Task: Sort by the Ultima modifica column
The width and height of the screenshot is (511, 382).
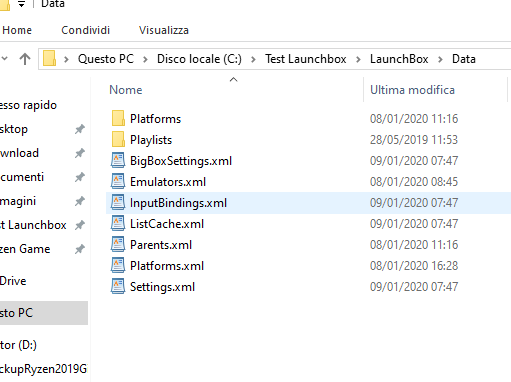Action: coord(412,90)
